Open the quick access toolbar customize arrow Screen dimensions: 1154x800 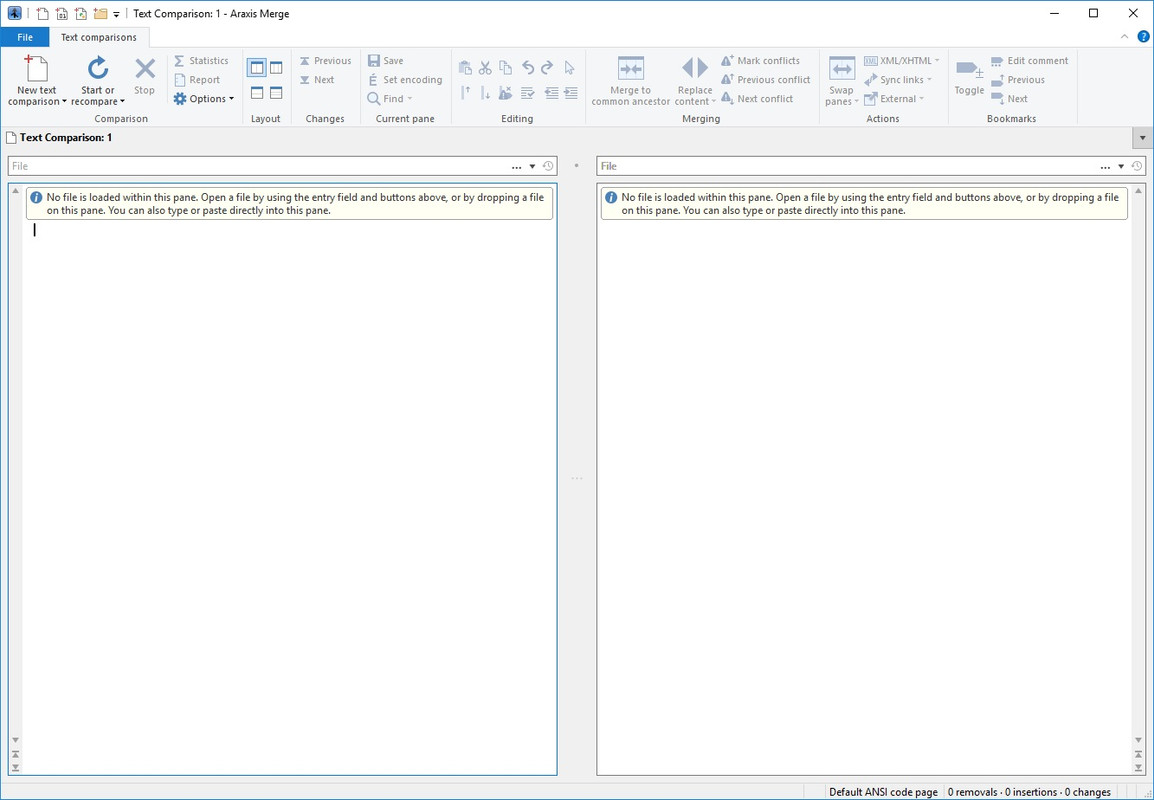(116, 14)
